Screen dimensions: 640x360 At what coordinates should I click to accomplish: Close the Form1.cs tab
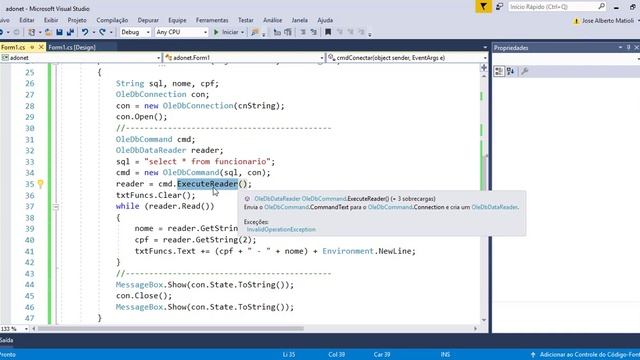pos(41,47)
